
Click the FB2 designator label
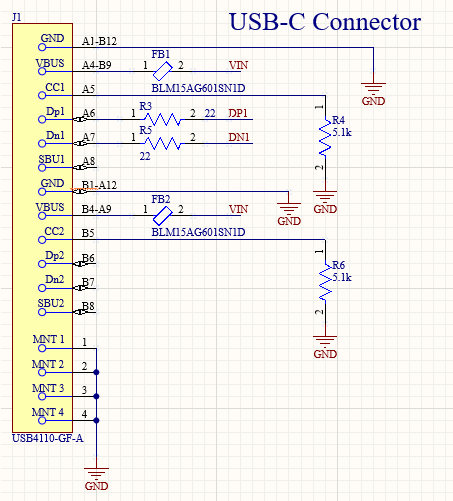tap(161, 199)
